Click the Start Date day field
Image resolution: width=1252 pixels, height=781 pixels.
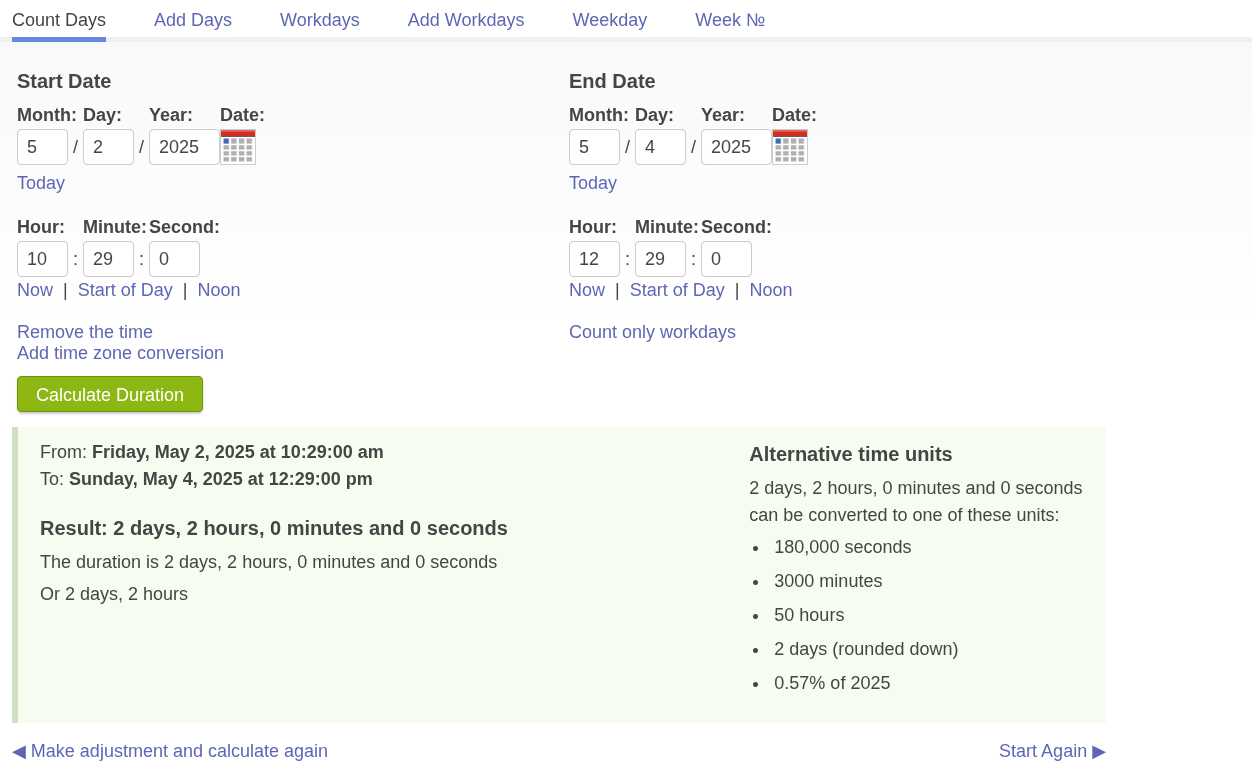click(x=108, y=147)
